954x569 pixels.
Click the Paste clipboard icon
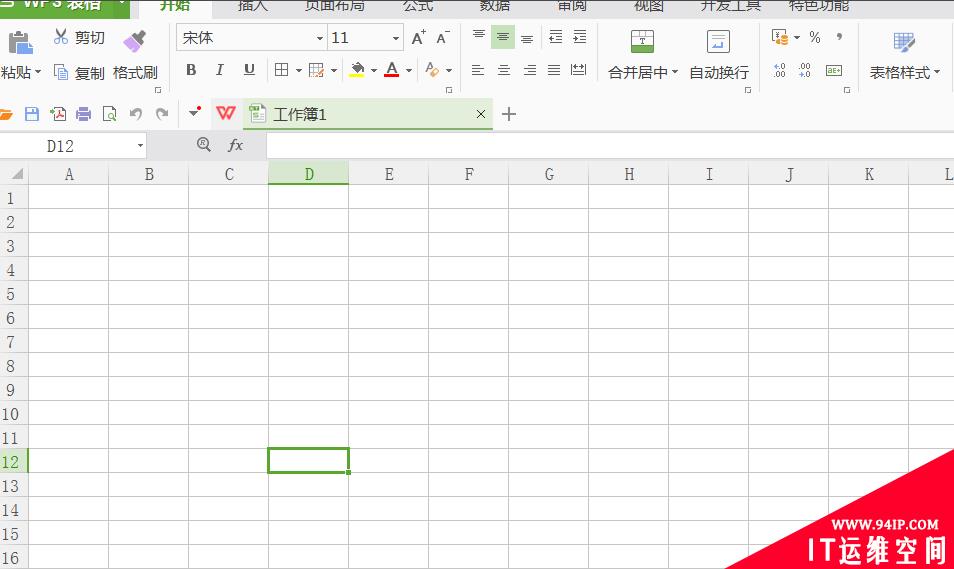pyautogui.click(x=21, y=42)
